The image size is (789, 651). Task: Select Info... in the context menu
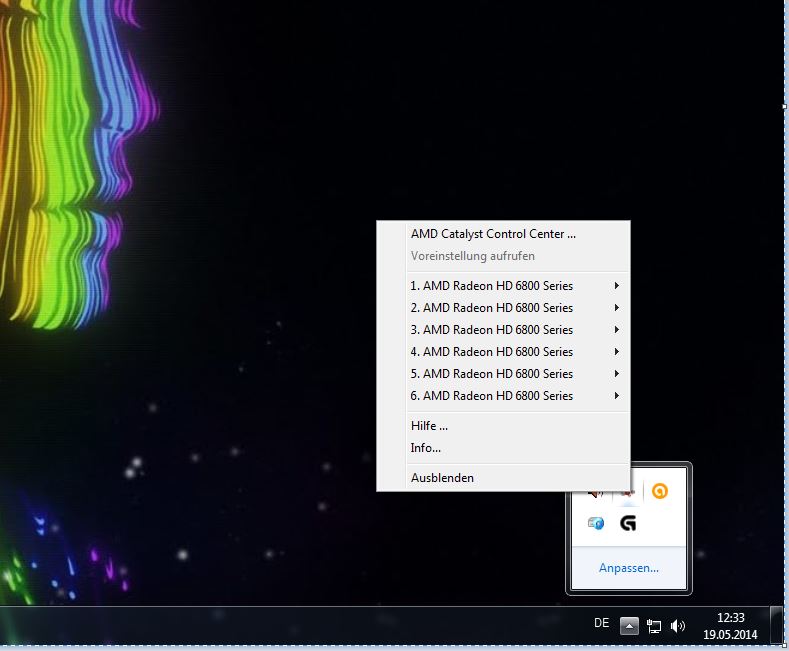coord(503,448)
